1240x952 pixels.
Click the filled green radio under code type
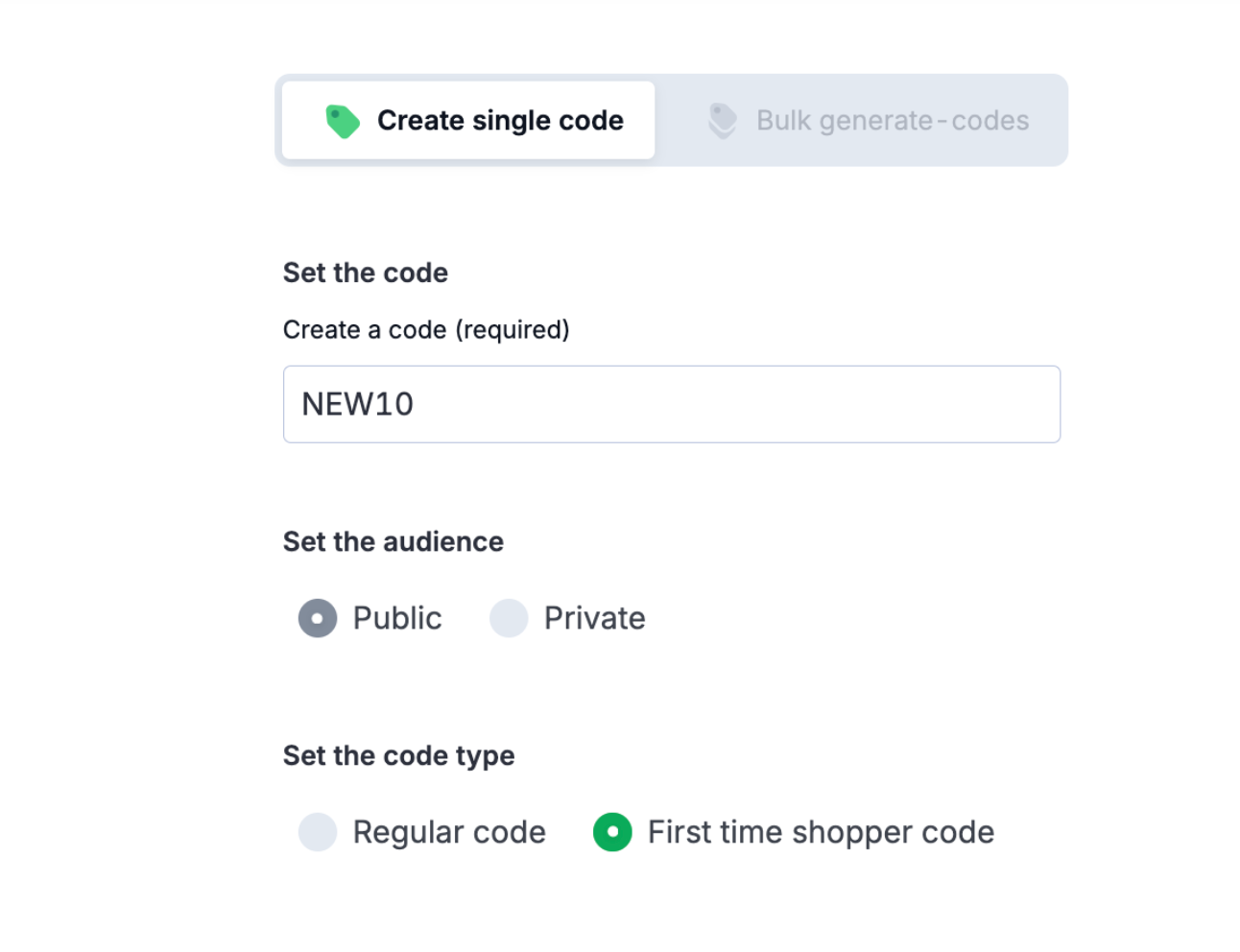pos(612,832)
